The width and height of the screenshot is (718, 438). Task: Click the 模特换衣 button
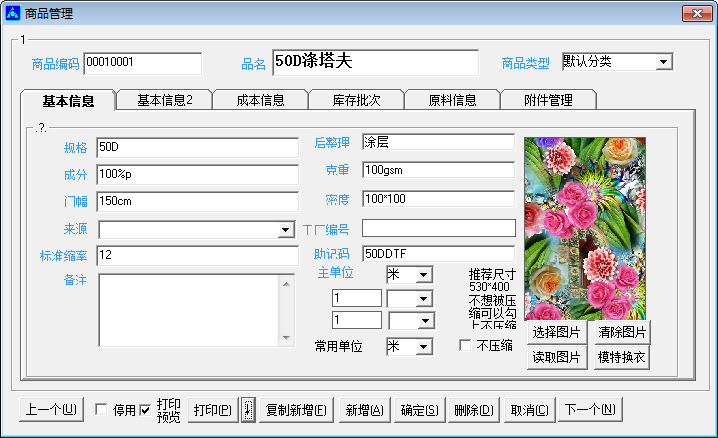pos(622,357)
